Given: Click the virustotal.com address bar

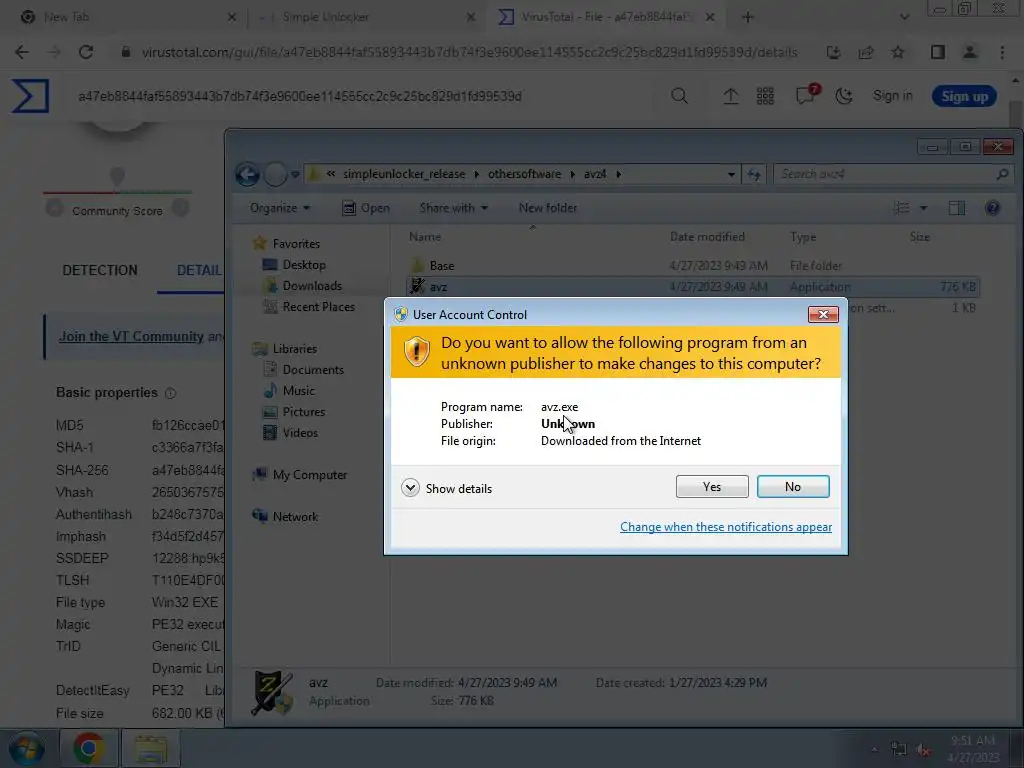Looking at the screenshot, I should pos(469,52).
